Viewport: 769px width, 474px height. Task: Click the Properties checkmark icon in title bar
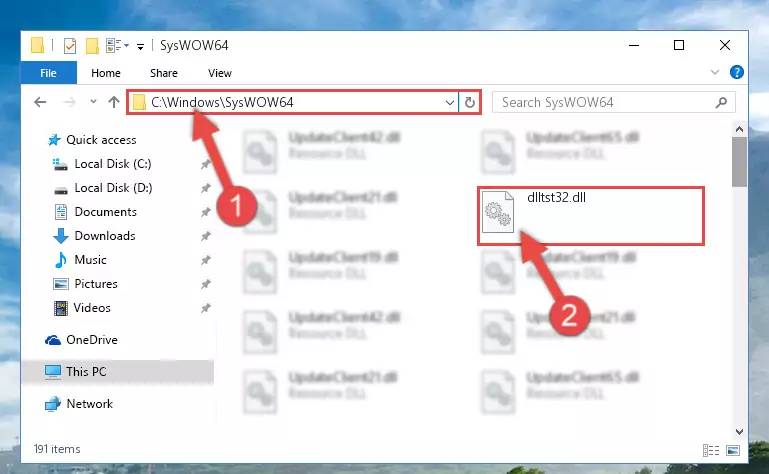pyautogui.click(x=70, y=46)
